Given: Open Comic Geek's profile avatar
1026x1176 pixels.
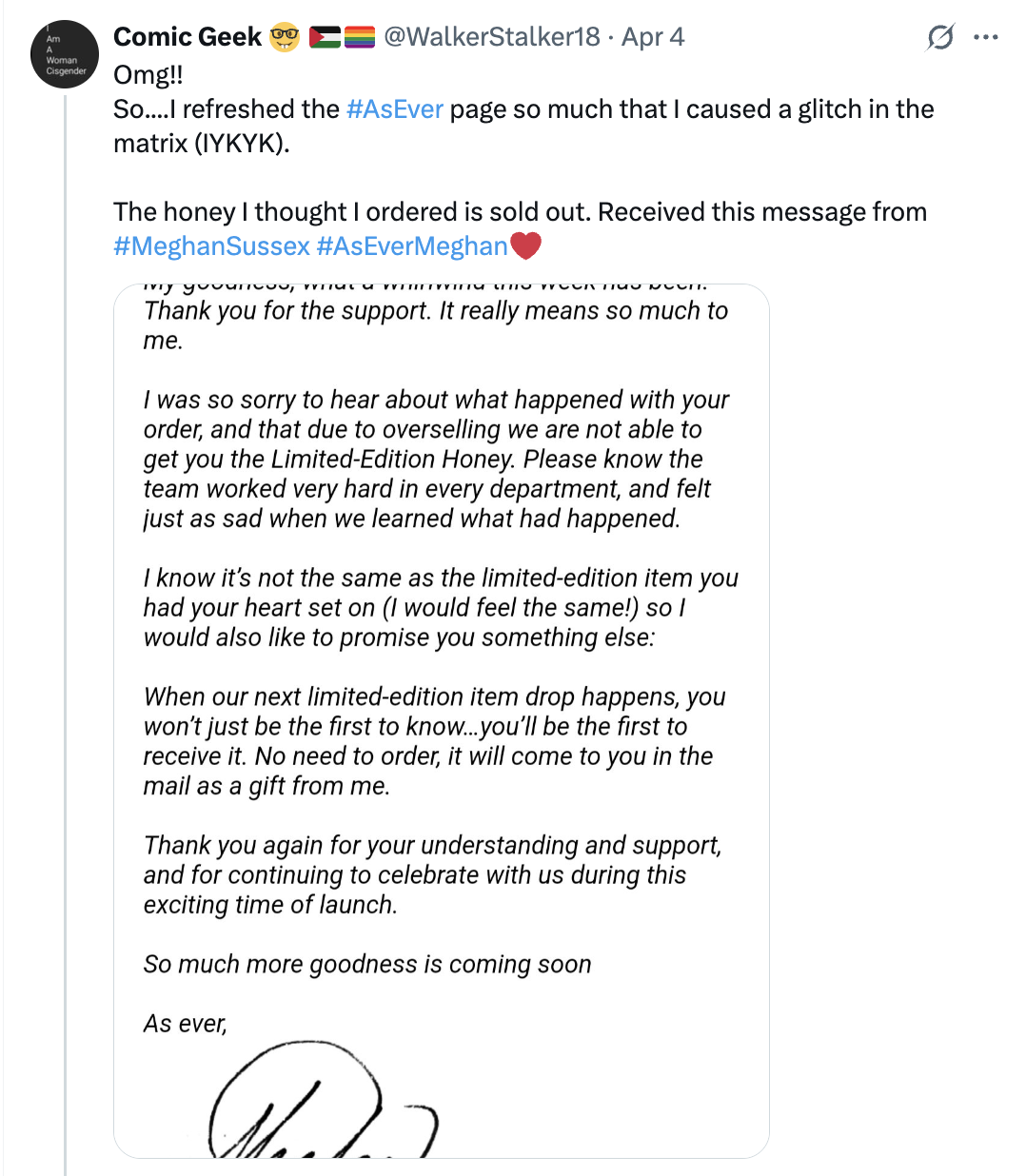Looking at the screenshot, I should (63, 54).
